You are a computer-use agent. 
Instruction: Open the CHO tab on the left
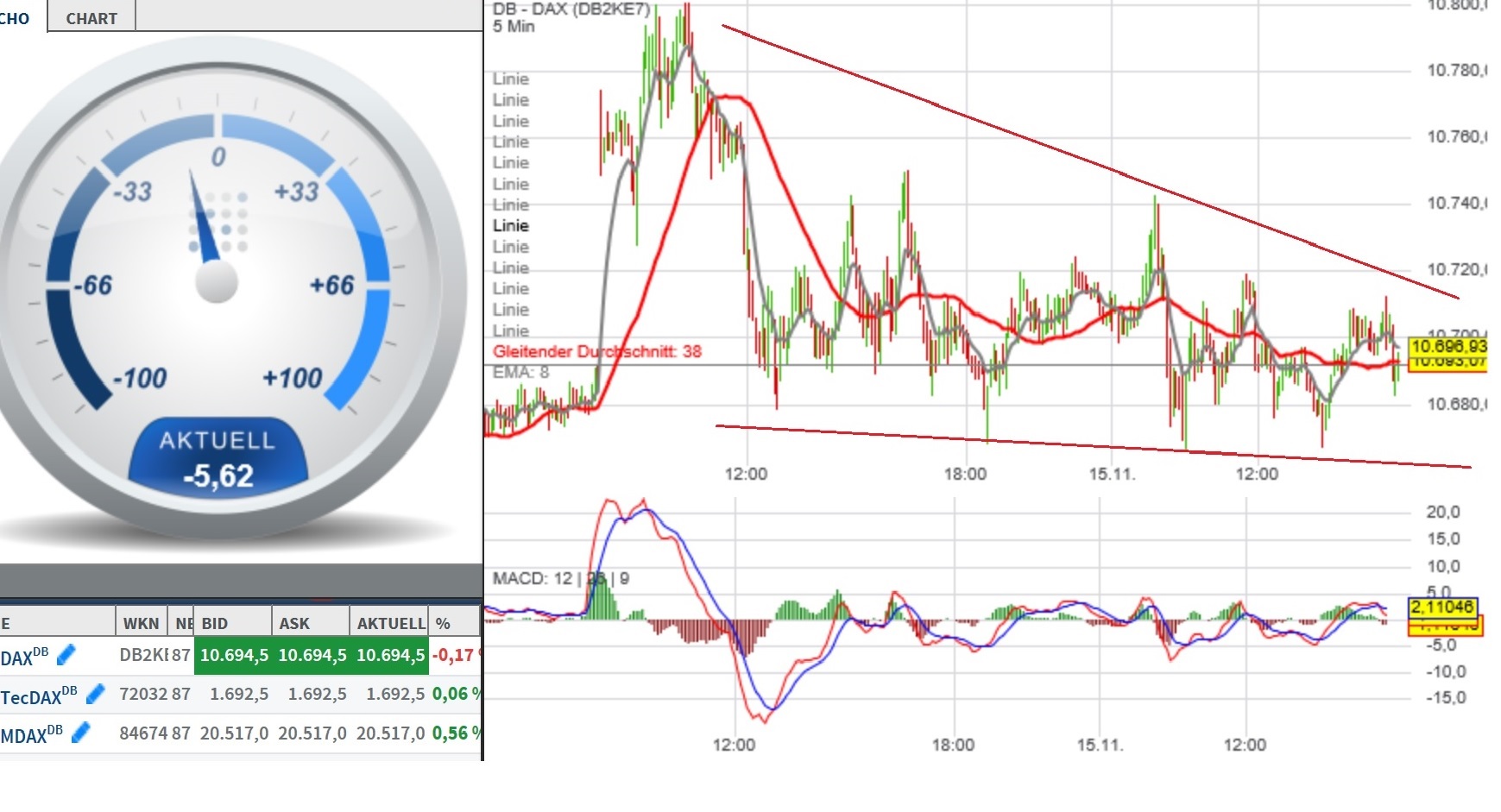tap(12, 17)
